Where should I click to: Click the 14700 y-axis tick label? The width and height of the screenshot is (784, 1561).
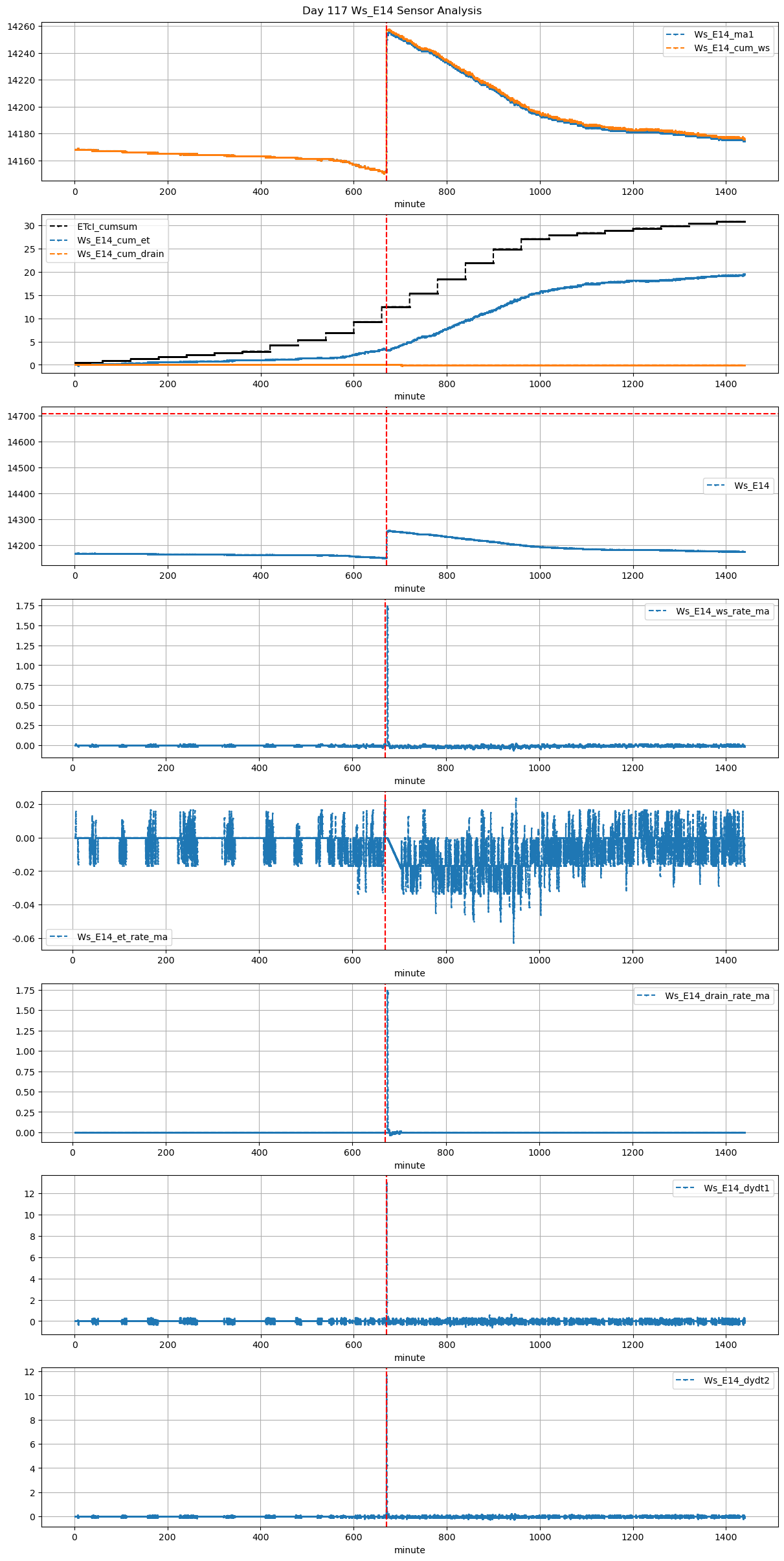21,416
